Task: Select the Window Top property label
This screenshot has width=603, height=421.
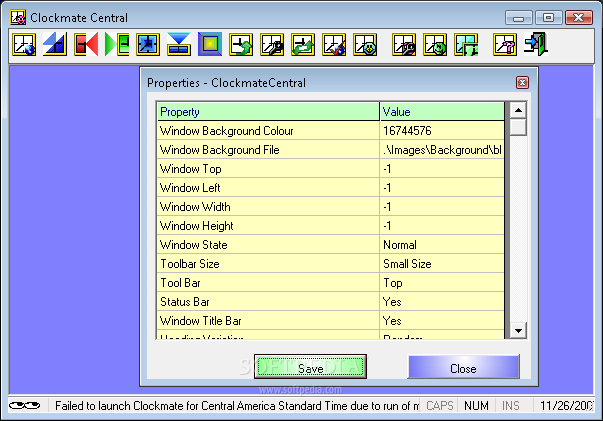Action: [x=190, y=169]
